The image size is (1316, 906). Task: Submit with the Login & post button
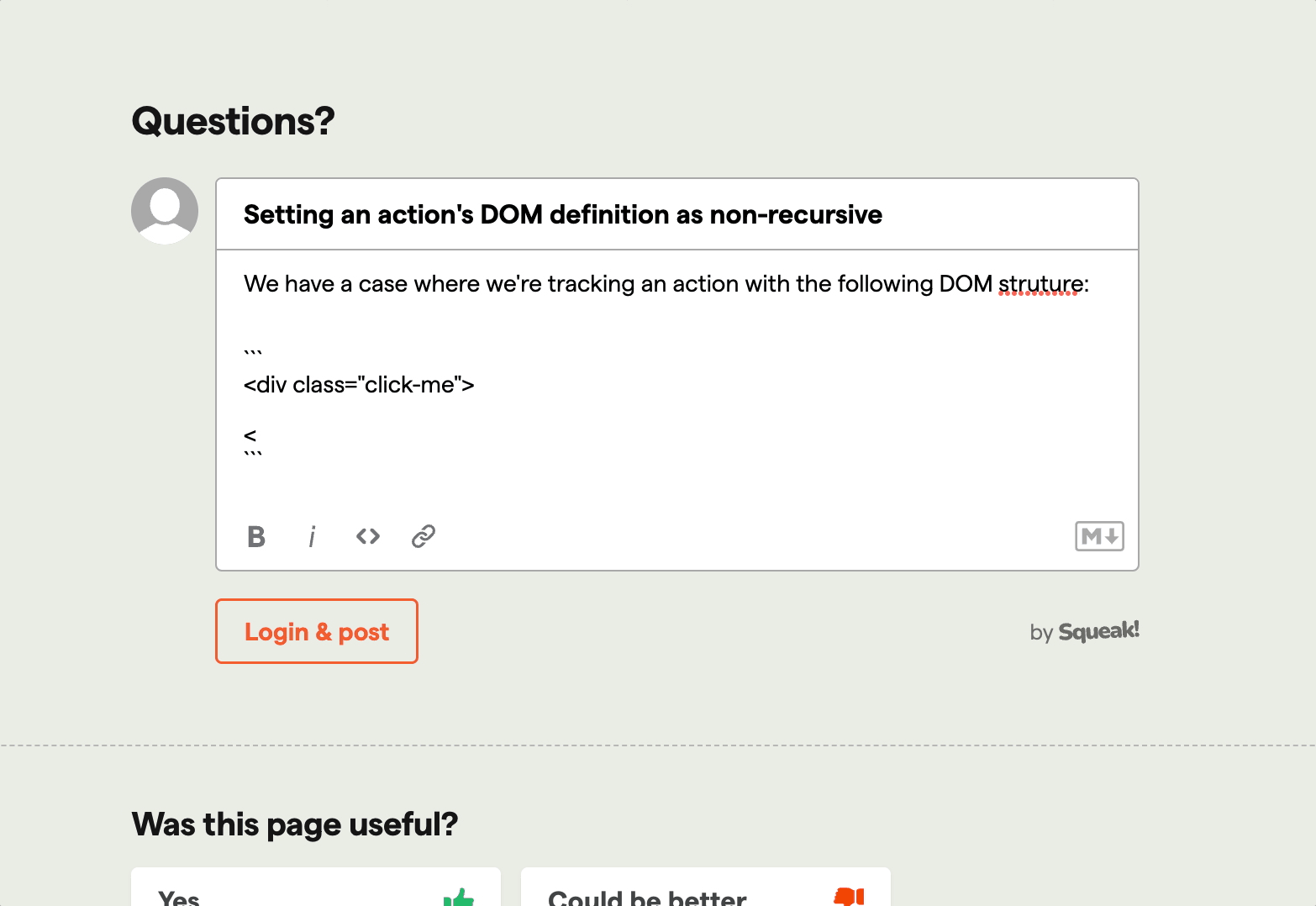[x=317, y=631]
